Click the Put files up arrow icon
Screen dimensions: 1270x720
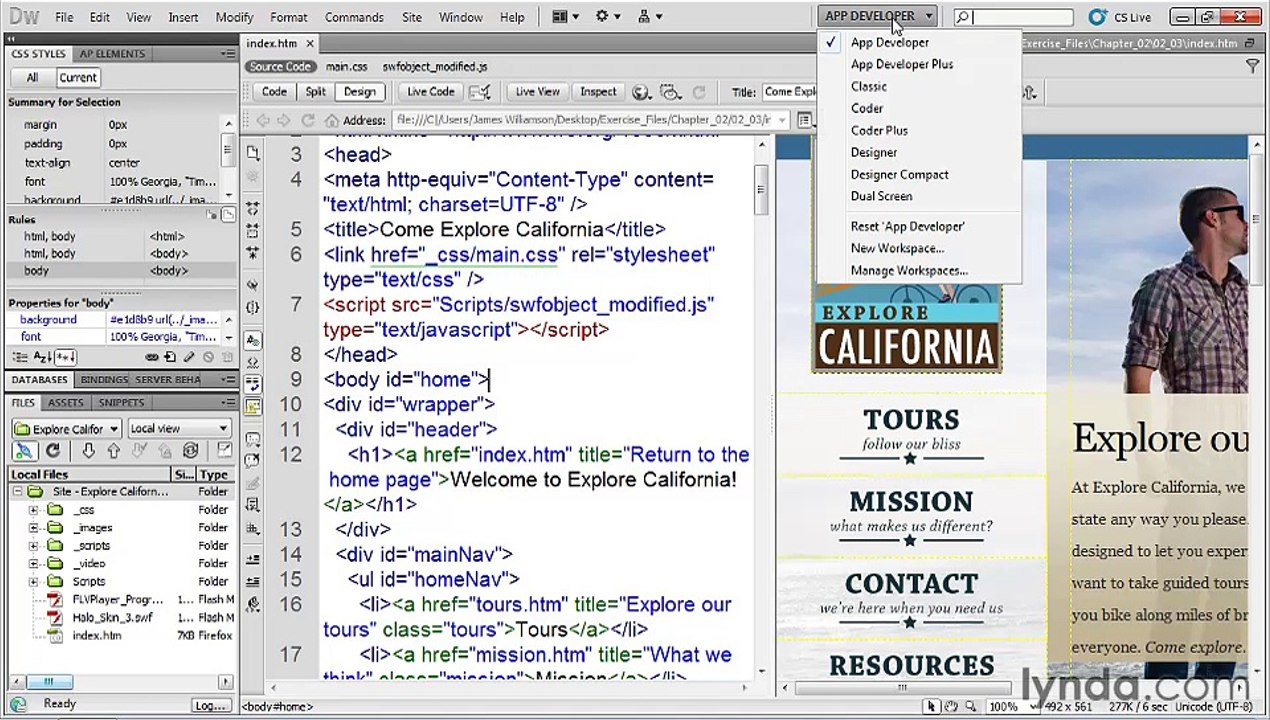coord(113,451)
